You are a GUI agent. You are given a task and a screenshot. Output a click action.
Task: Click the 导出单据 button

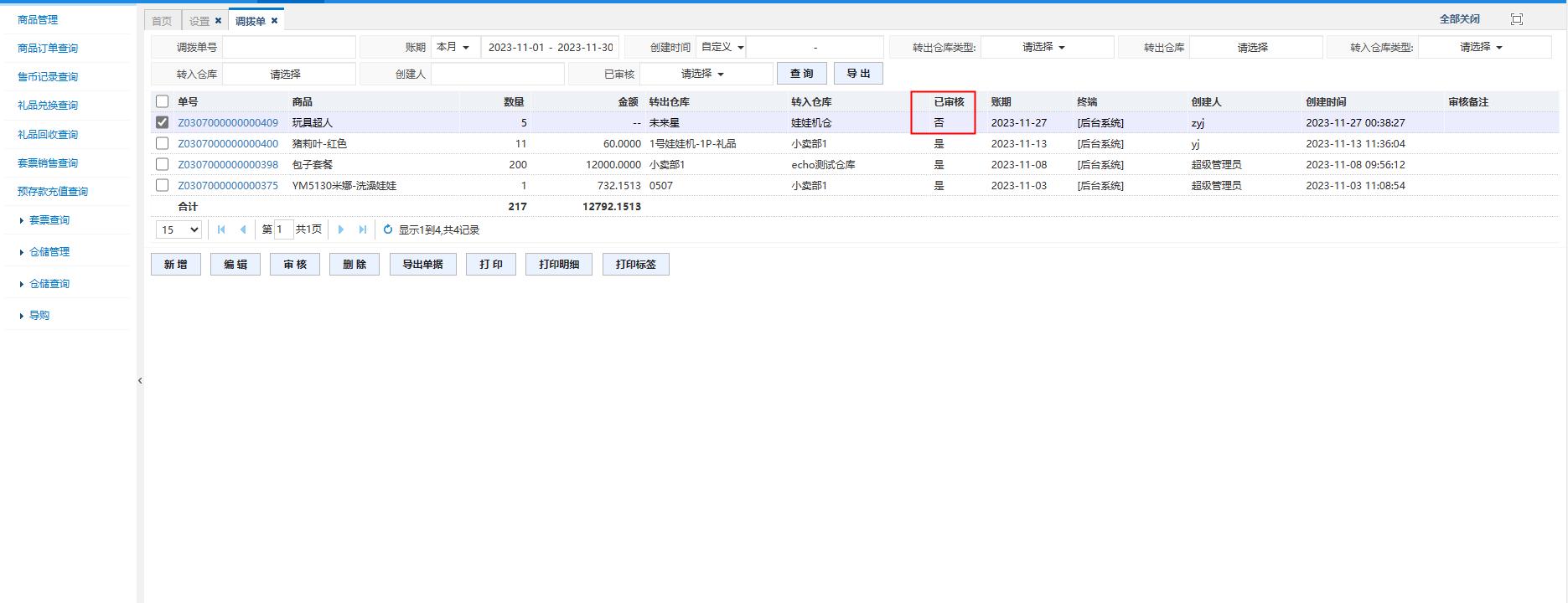(x=423, y=265)
